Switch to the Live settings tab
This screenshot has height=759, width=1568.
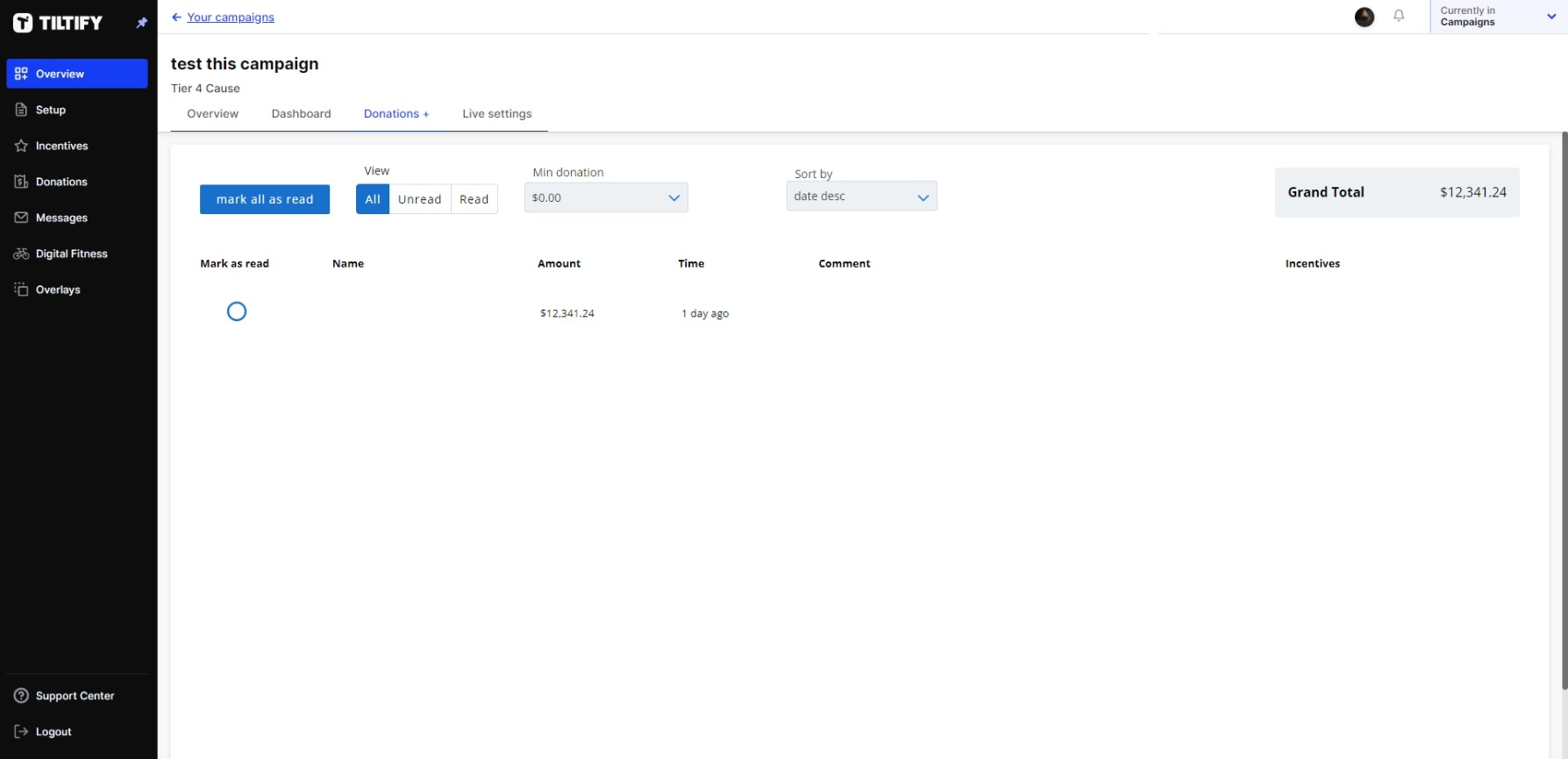[497, 114]
